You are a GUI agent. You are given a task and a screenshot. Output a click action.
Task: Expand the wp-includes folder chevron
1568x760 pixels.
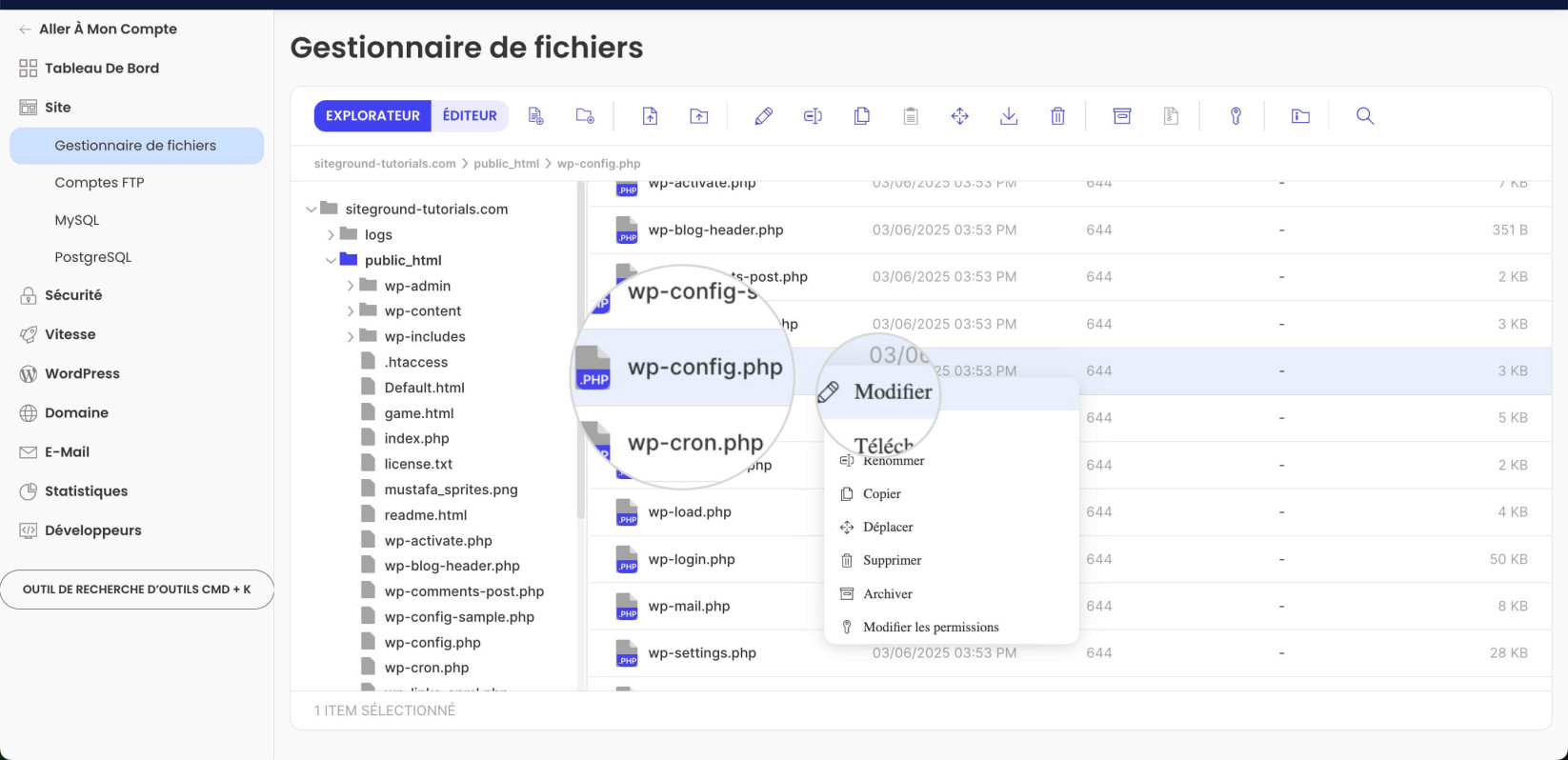coord(351,336)
